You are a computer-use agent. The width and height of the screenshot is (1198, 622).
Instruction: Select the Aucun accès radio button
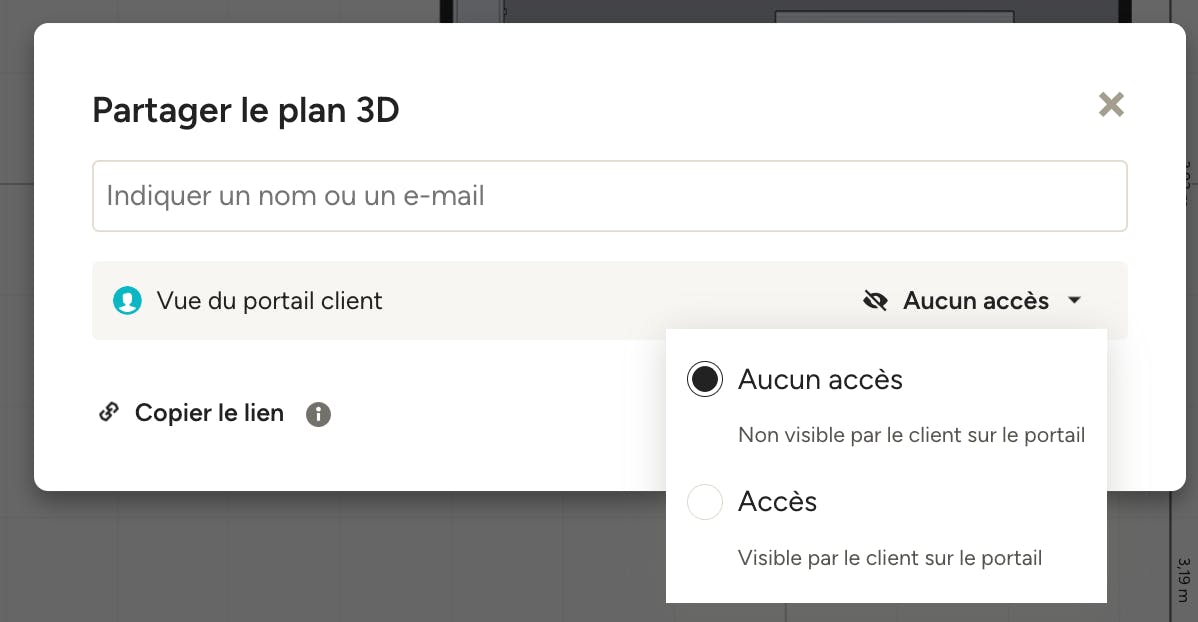[x=704, y=379]
